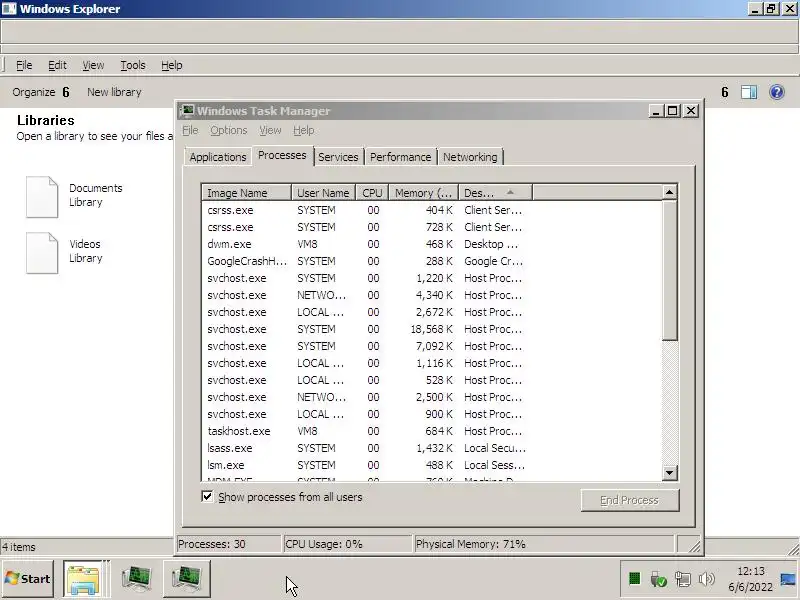The image size is (800, 600).
Task: Sort processes by Description column header
Action: pos(495,193)
